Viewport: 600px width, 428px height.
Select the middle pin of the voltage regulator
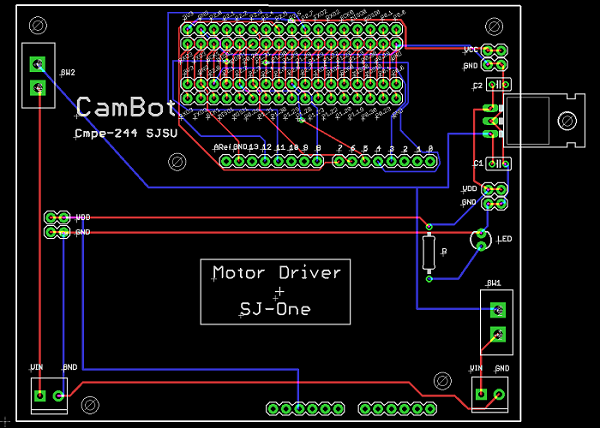coord(491,121)
